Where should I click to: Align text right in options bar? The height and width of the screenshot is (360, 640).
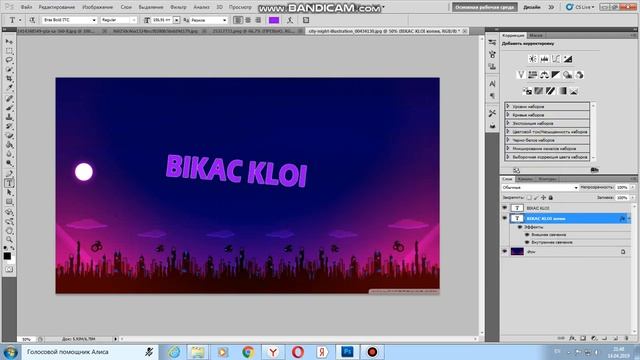click(258, 20)
